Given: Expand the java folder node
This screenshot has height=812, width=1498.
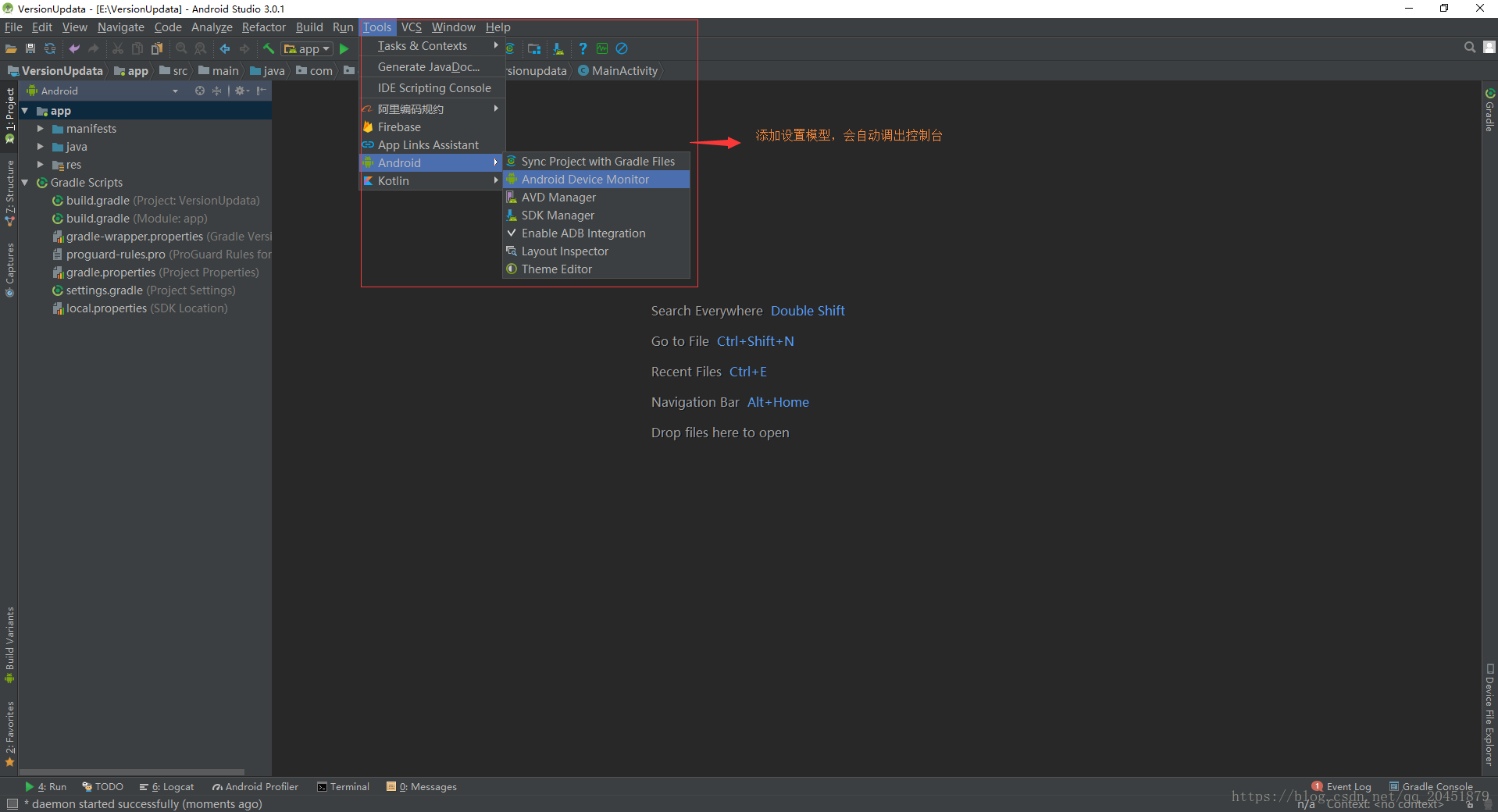Looking at the screenshot, I should [x=40, y=147].
